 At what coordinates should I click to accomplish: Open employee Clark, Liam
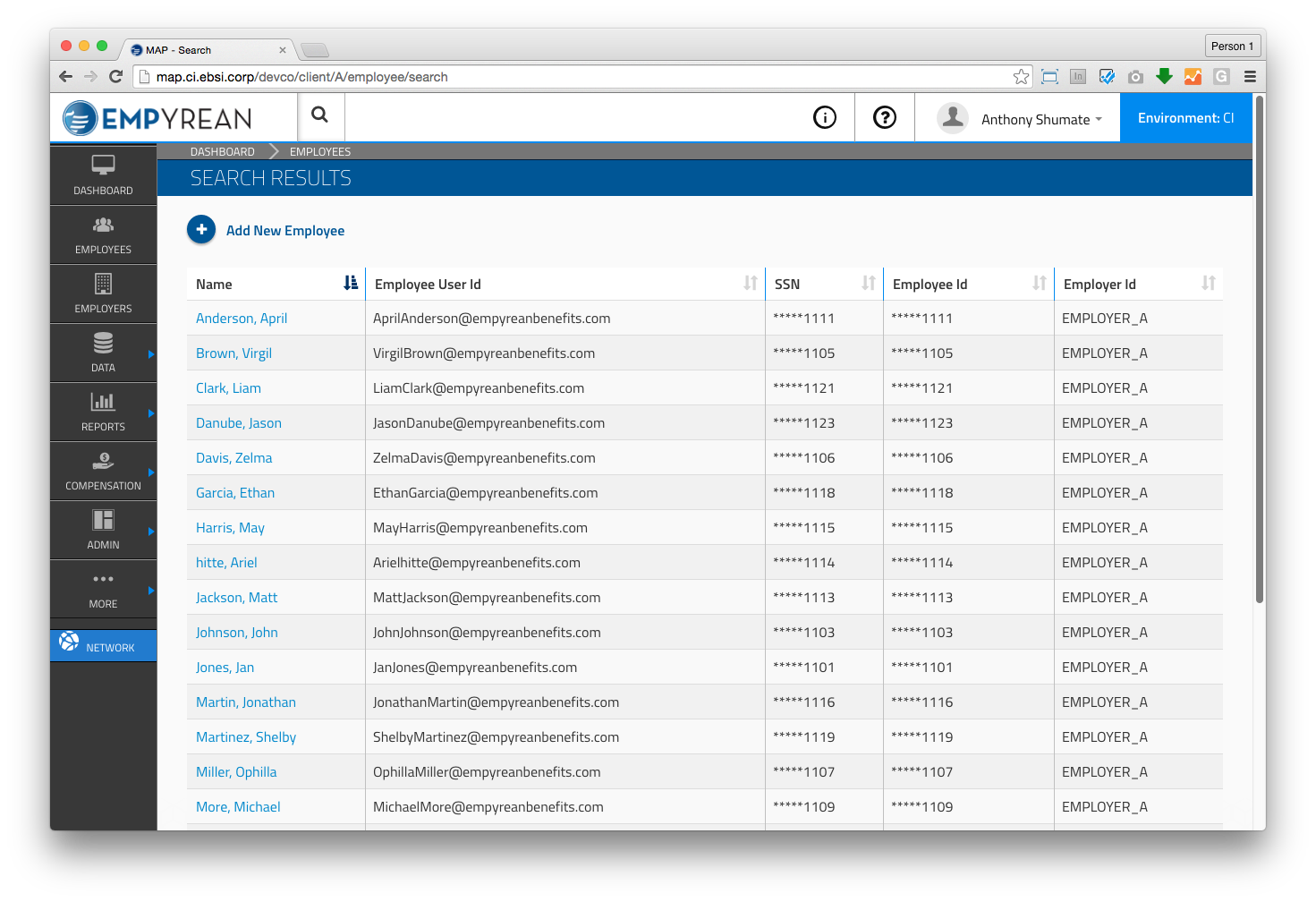(228, 387)
